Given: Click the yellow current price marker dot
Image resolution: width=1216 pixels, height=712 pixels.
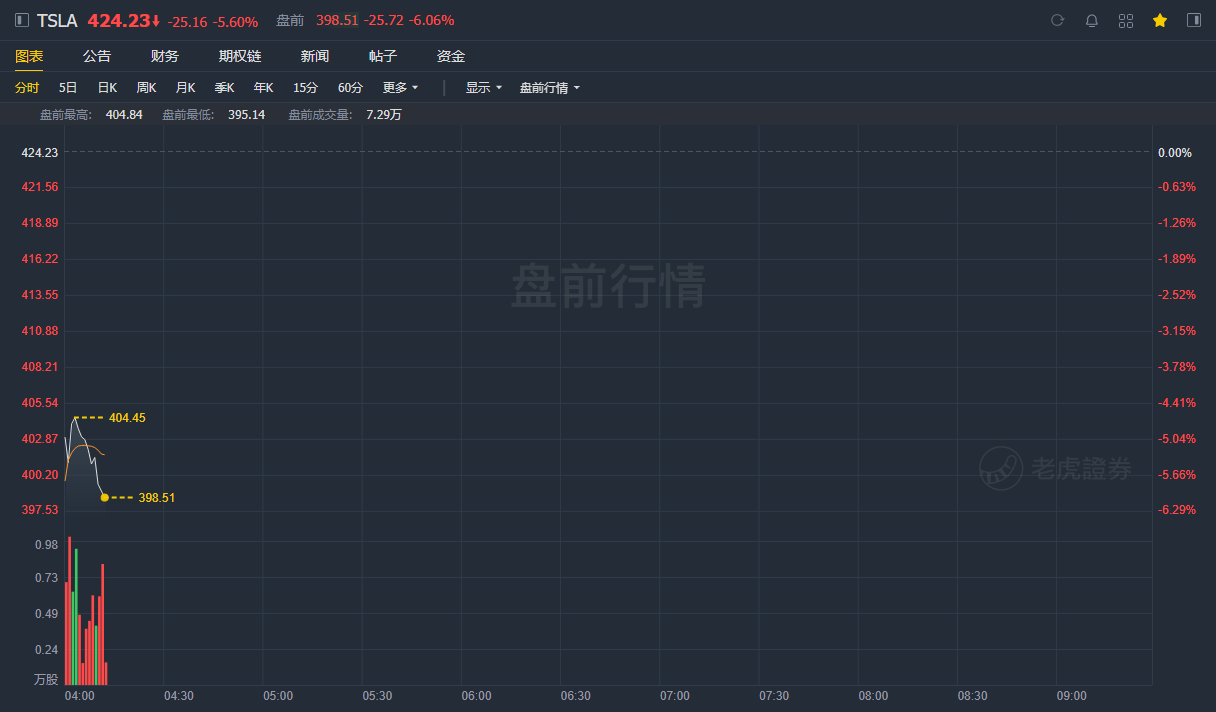Looking at the screenshot, I should pyautogui.click(x=104, y=497).
